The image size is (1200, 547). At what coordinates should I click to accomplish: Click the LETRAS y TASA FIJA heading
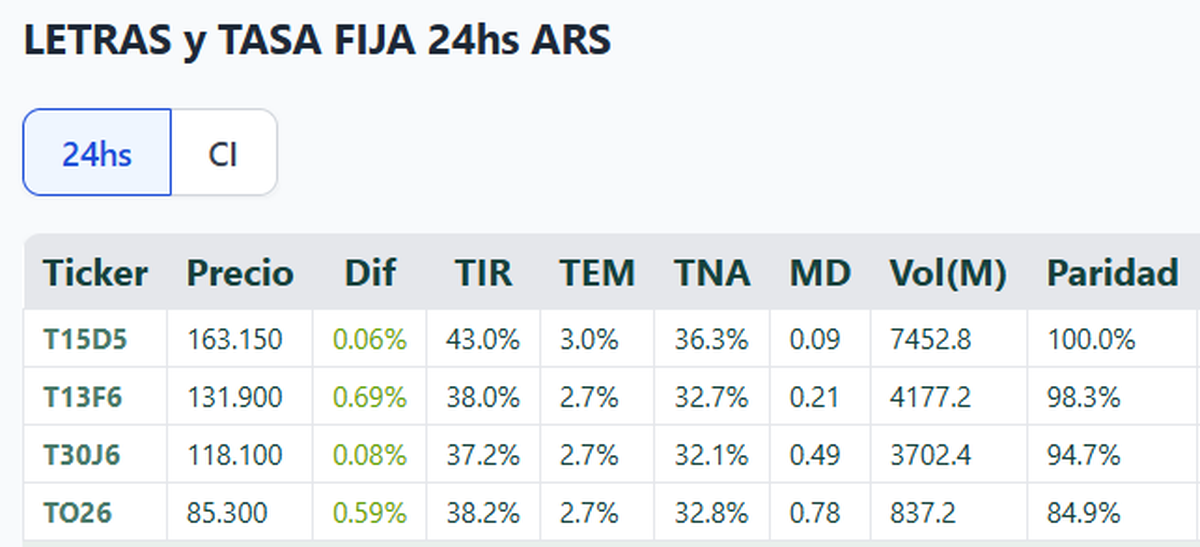[316, 42]
